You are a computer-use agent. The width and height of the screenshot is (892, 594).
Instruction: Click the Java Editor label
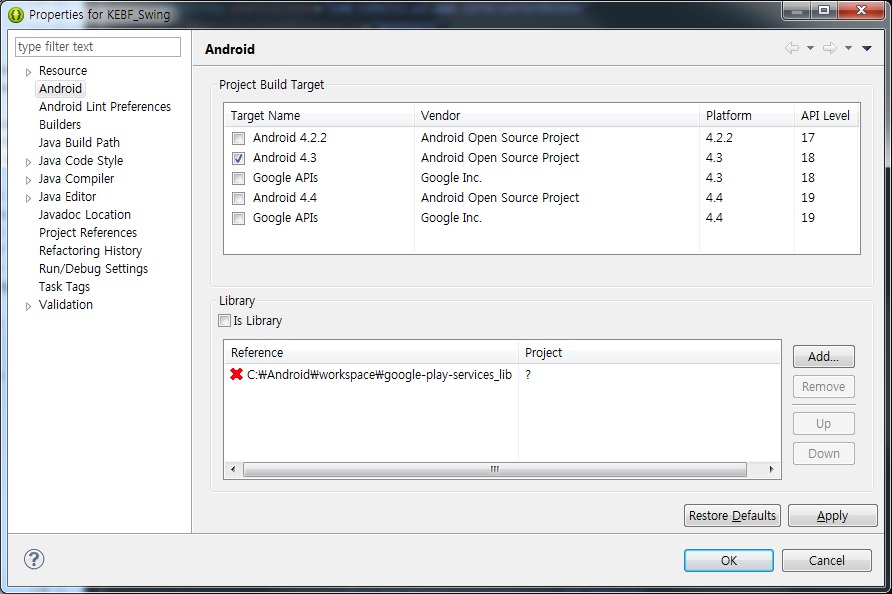67,196
